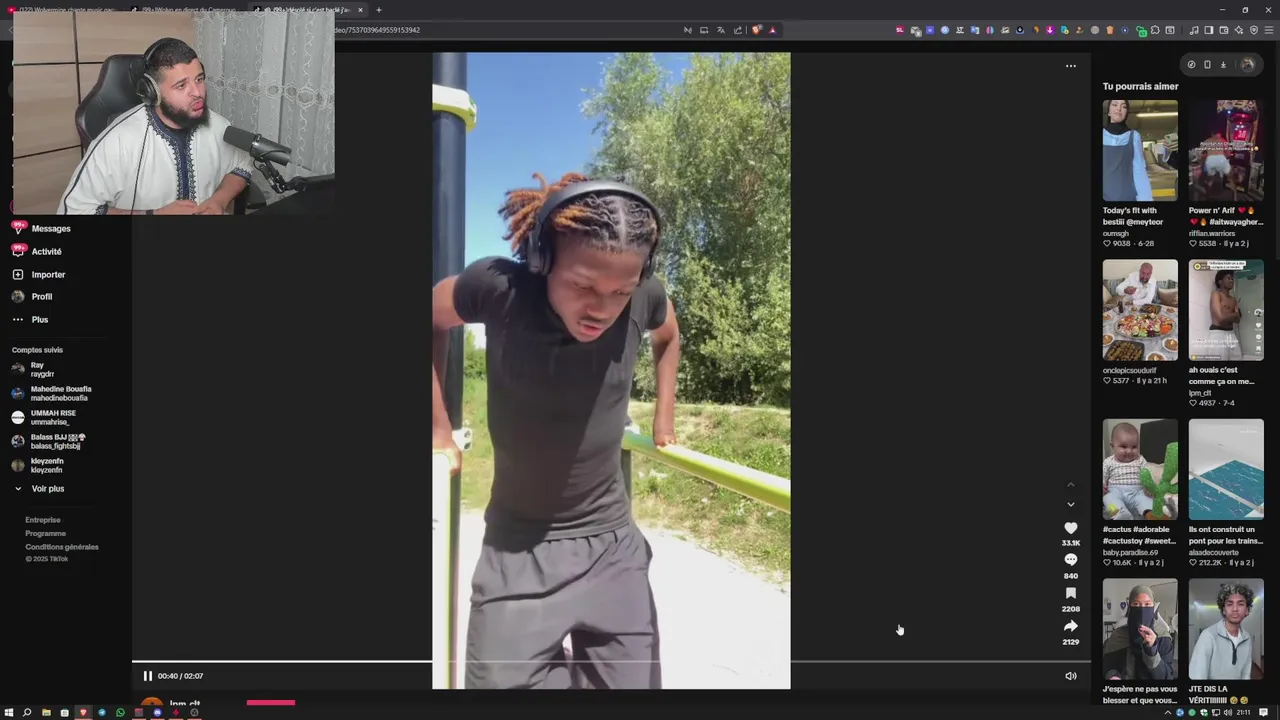Open comments via the speech bubble icon
This screenshot has height=720, width=1280.
pos(1070,560)
